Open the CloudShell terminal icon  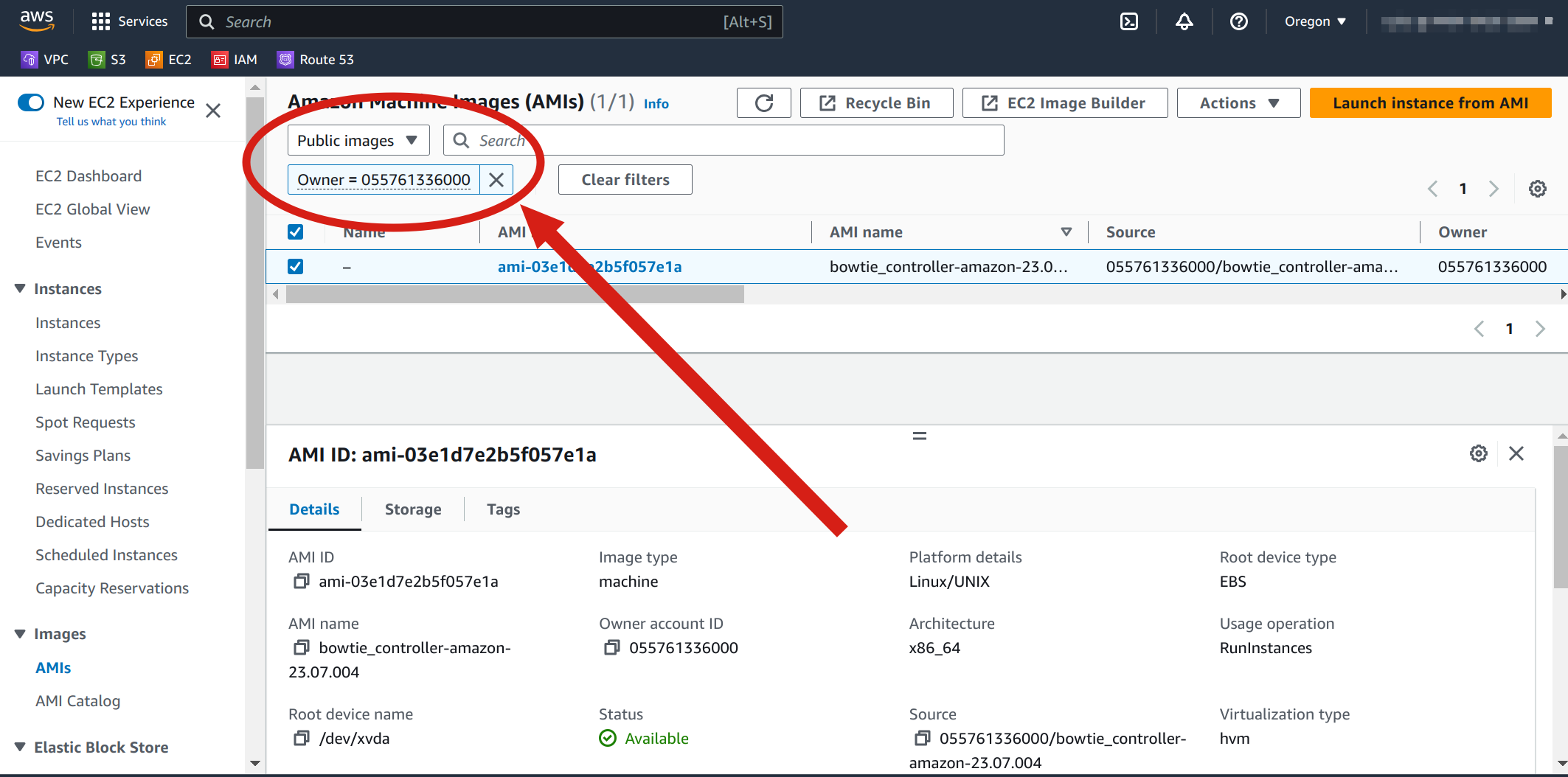[1128, 21]
